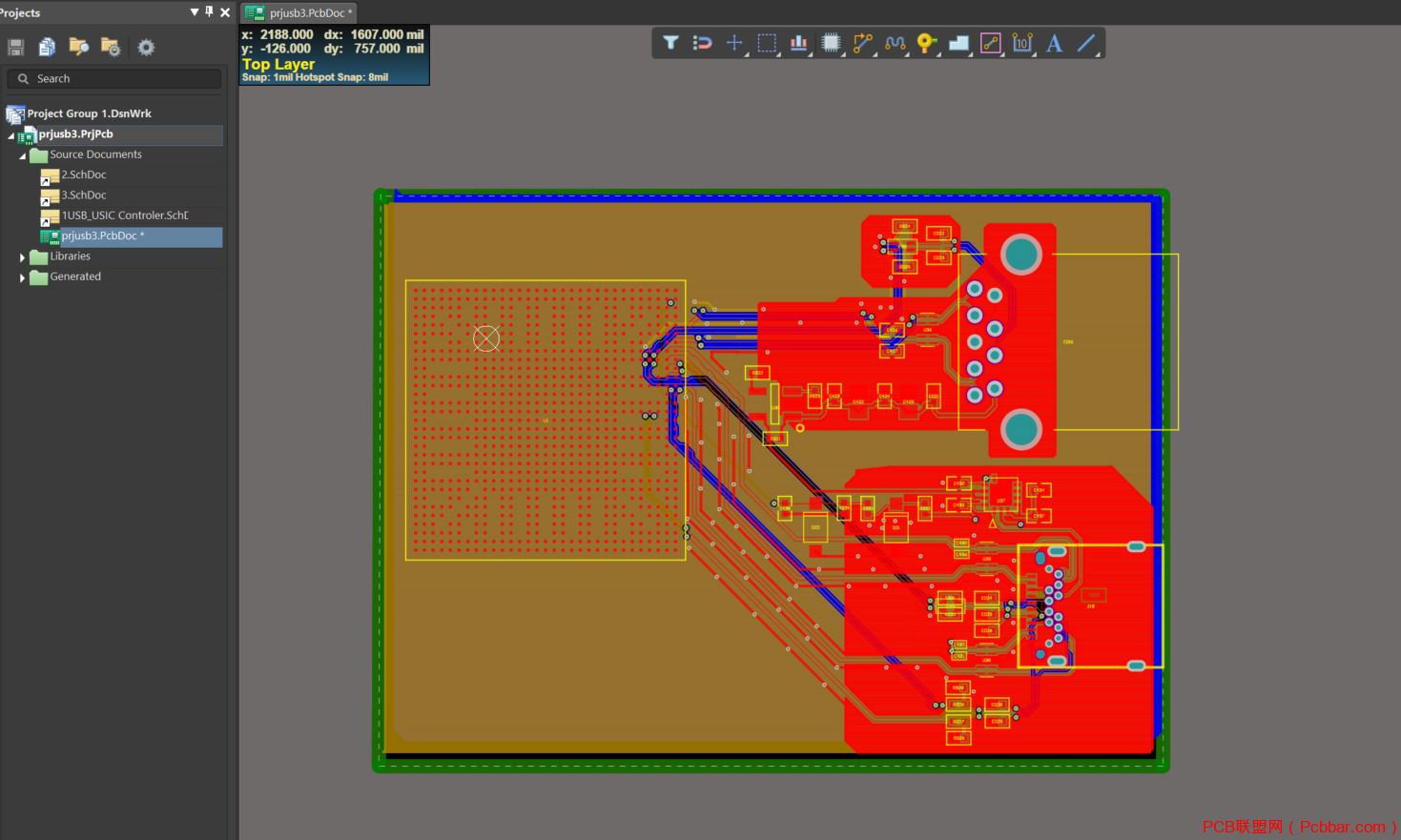Expand the Generated folder

coord(22,278)
